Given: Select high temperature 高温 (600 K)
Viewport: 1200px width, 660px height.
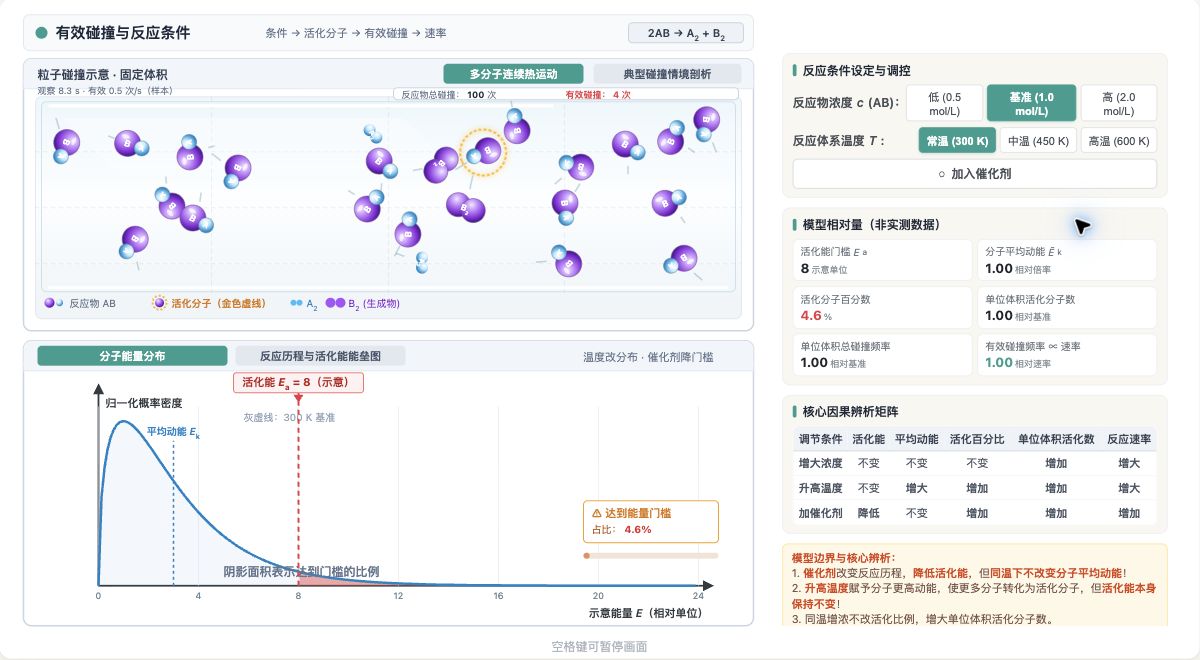Looking at the screenshot, I should click(1118, 141).
